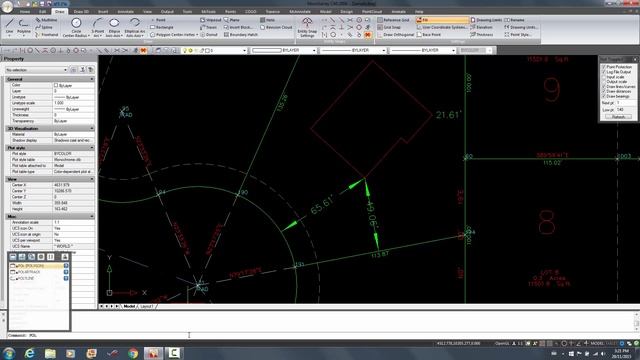Open the Polygon Center-Vertex dropdown arrow
Screen dimensions: 640x360
[197, 35]
